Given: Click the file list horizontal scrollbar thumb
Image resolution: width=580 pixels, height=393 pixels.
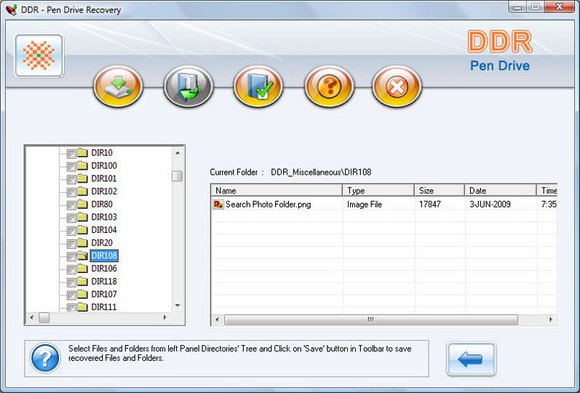Looking at the screenshot, I should pyautogui.click(x=371, y=319).
